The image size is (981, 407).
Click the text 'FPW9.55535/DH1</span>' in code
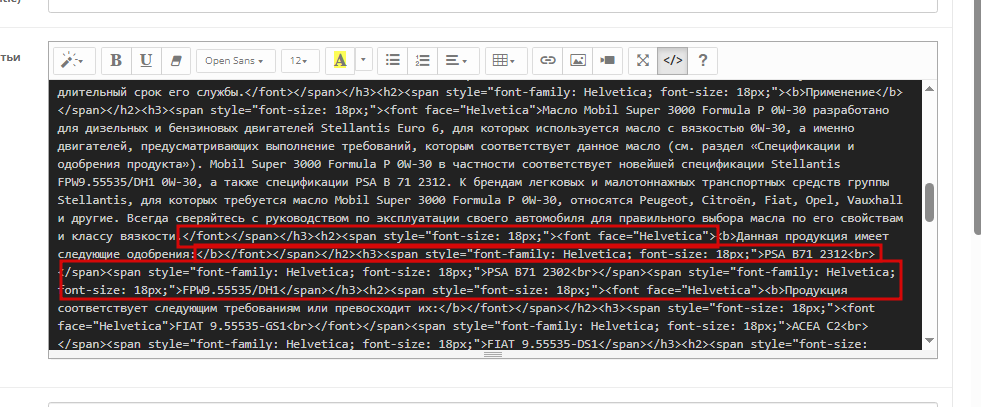(x=253, y=291)
